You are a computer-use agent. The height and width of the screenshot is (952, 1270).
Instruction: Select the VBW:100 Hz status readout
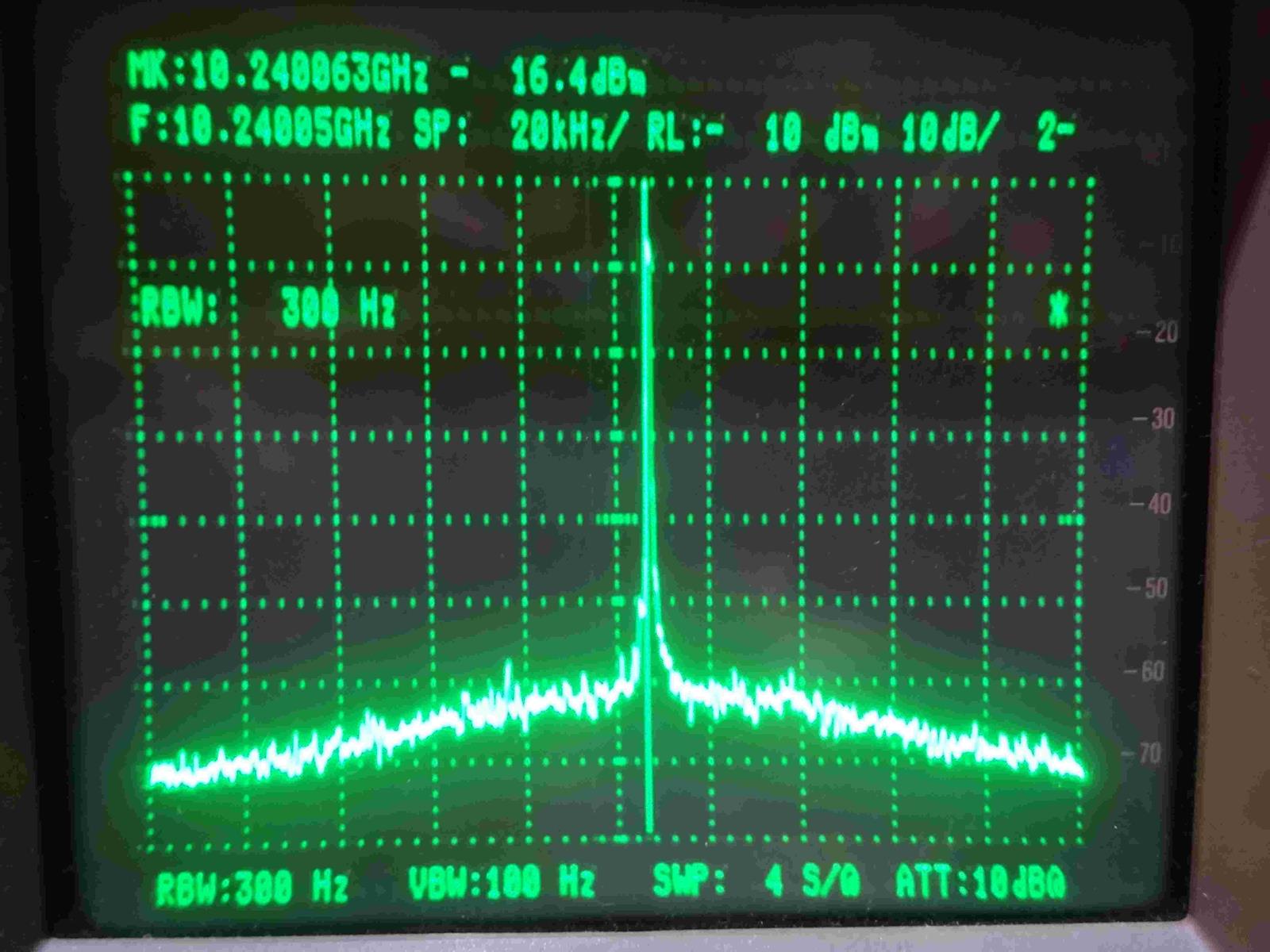tap(501, 881)
